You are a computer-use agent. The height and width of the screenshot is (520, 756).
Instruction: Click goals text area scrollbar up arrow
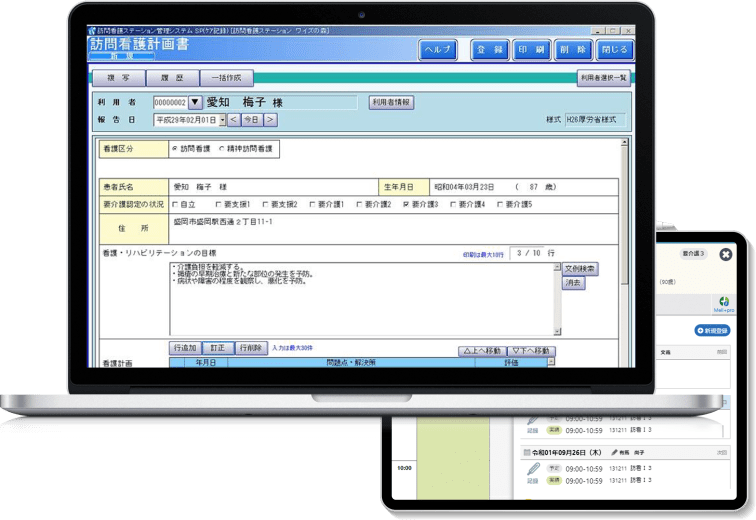tap(557, 267)
